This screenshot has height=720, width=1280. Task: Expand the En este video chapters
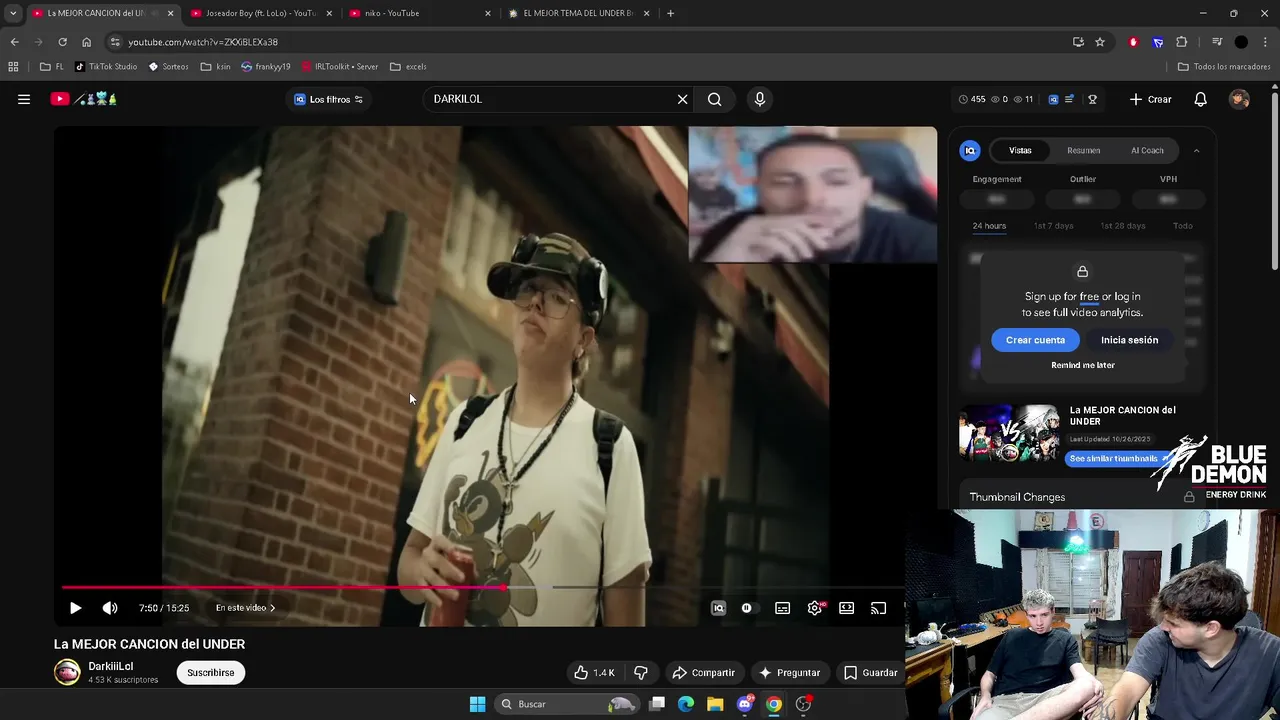[x=245, y=608]
